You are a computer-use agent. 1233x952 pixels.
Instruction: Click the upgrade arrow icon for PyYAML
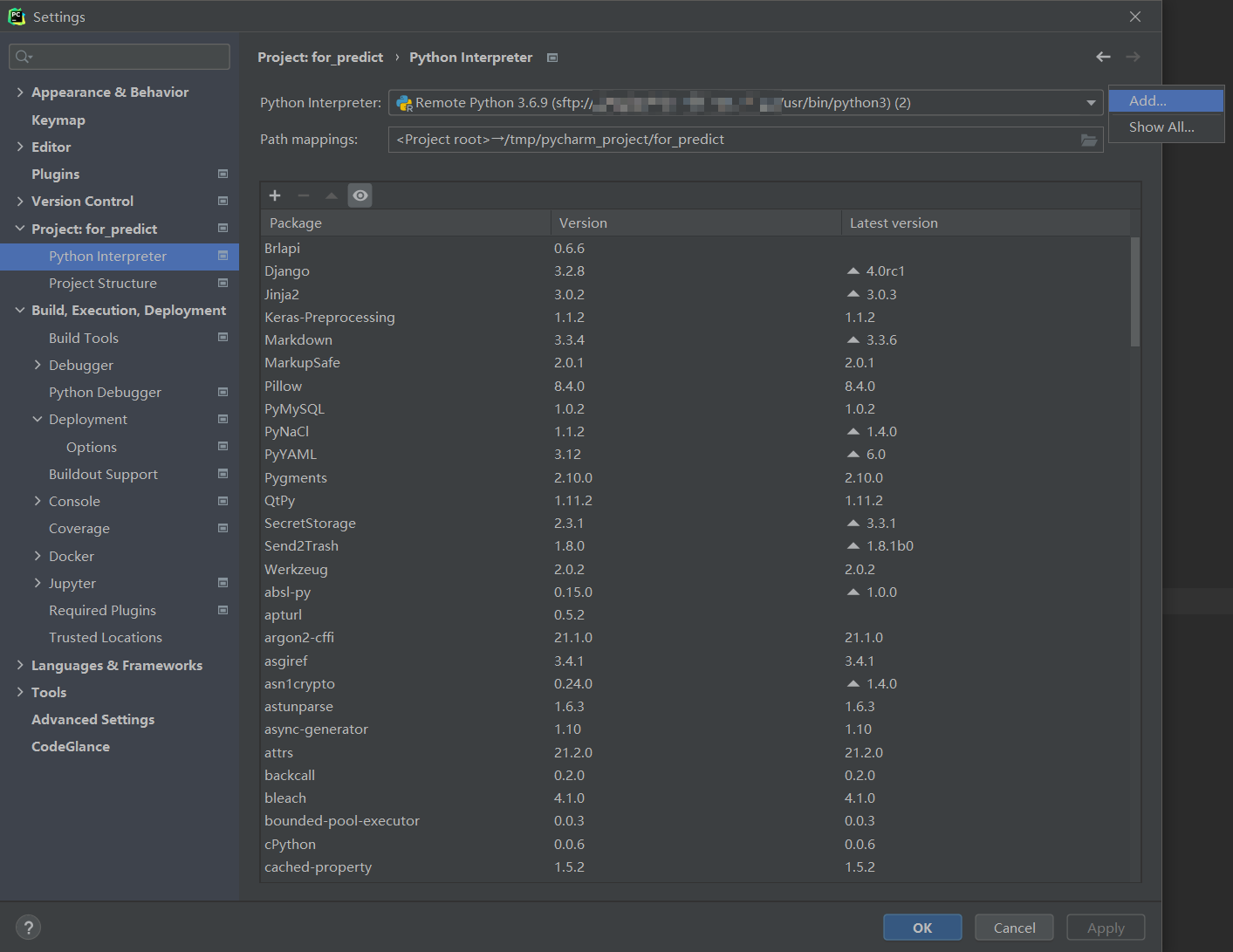853,454
